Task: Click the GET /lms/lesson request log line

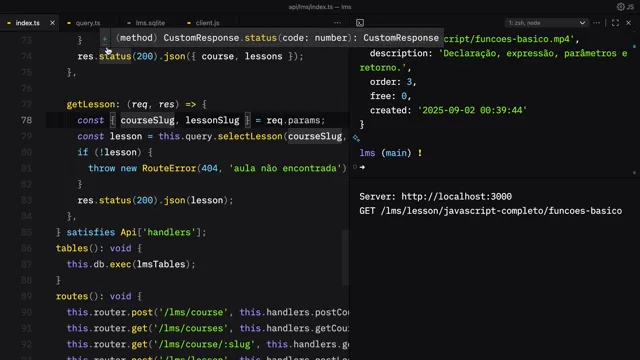Action: (x=491, y=211)
